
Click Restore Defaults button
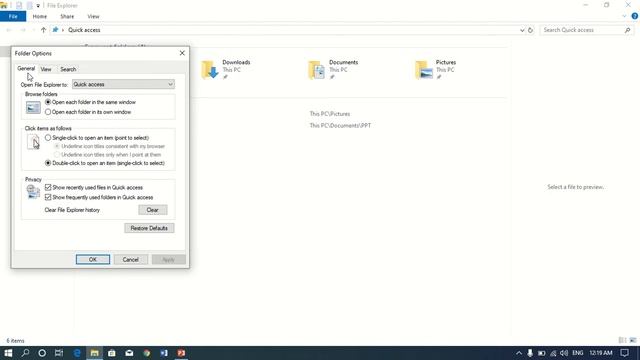(x=149, y=228)
